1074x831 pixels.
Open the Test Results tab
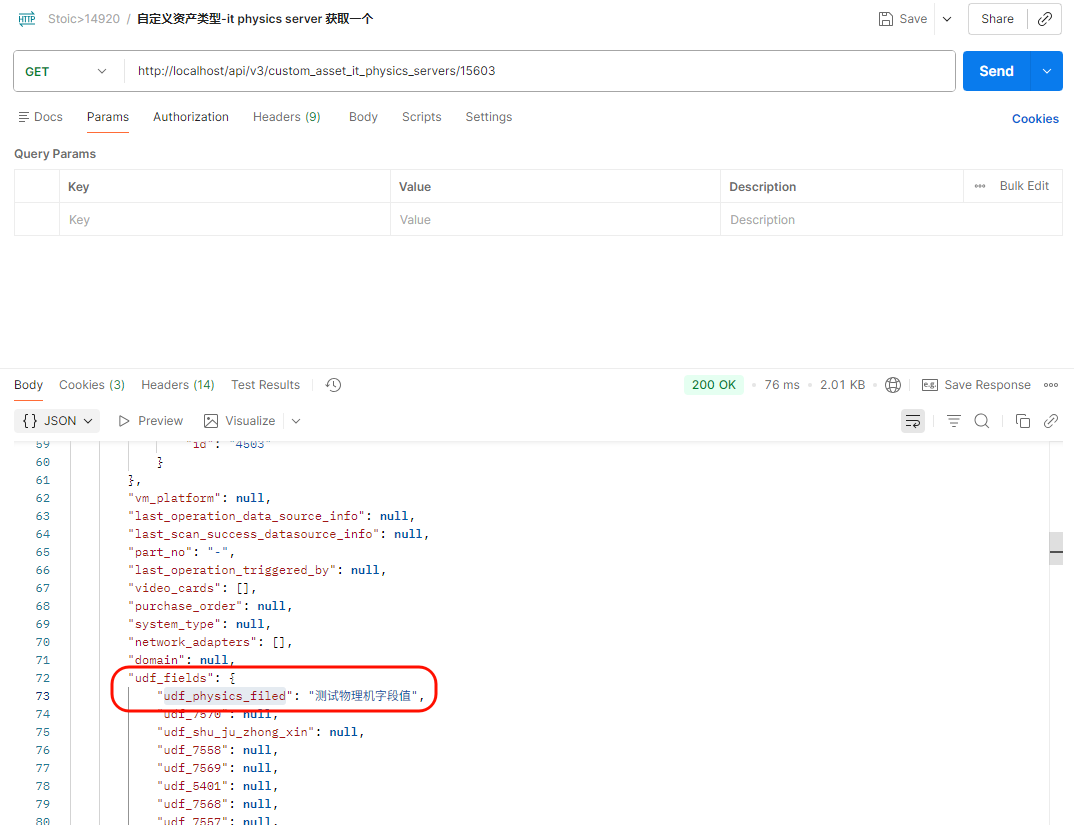pyautogui.click(x=265, y=385)
